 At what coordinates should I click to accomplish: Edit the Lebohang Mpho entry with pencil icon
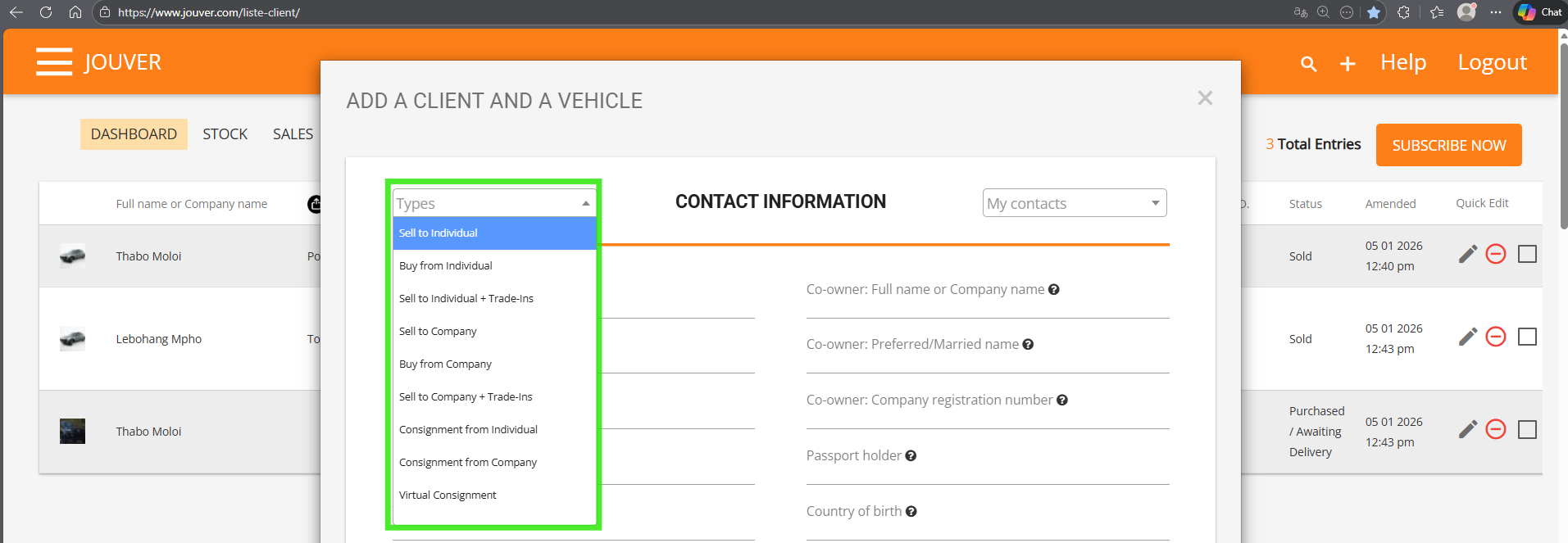[1467, 337]
